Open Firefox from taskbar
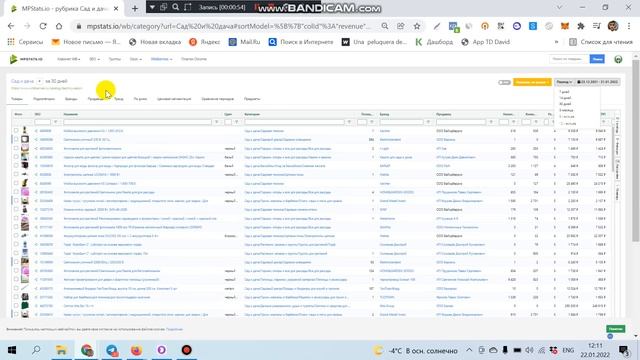The height and width of the screenshot is (360, 640). click(136, 350)
